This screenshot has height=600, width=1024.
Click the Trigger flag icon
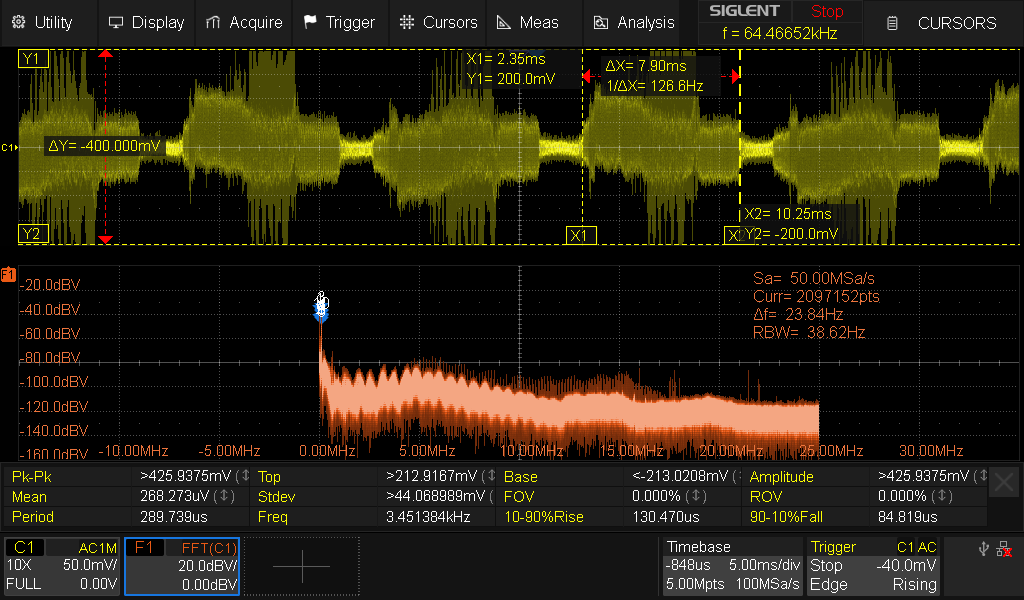(x=310, y=22)
